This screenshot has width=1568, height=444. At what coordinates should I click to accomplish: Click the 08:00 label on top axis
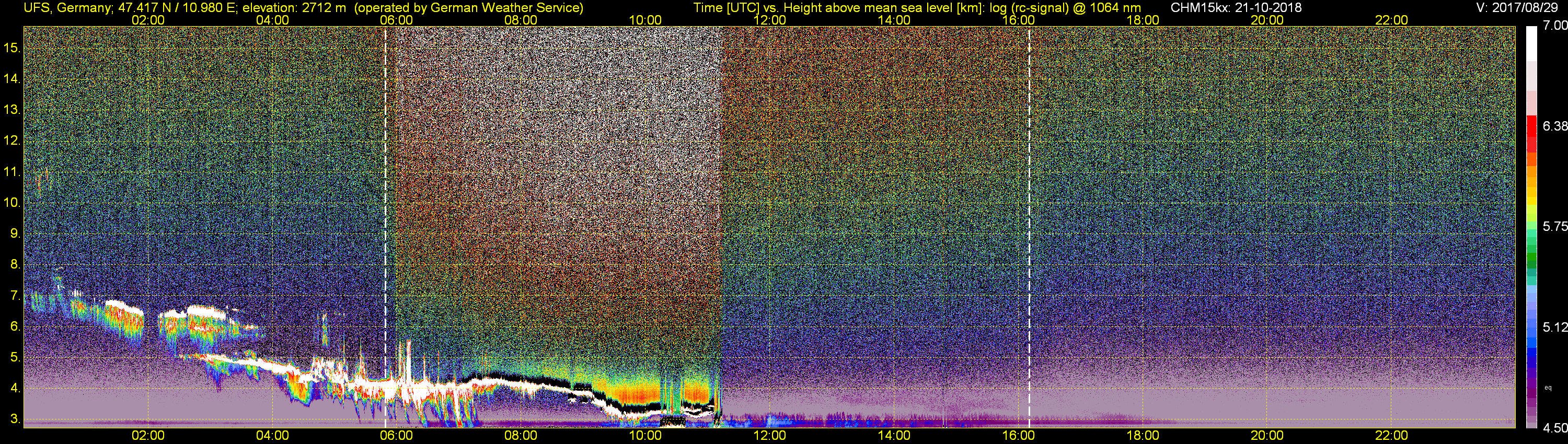pos(521,20)
